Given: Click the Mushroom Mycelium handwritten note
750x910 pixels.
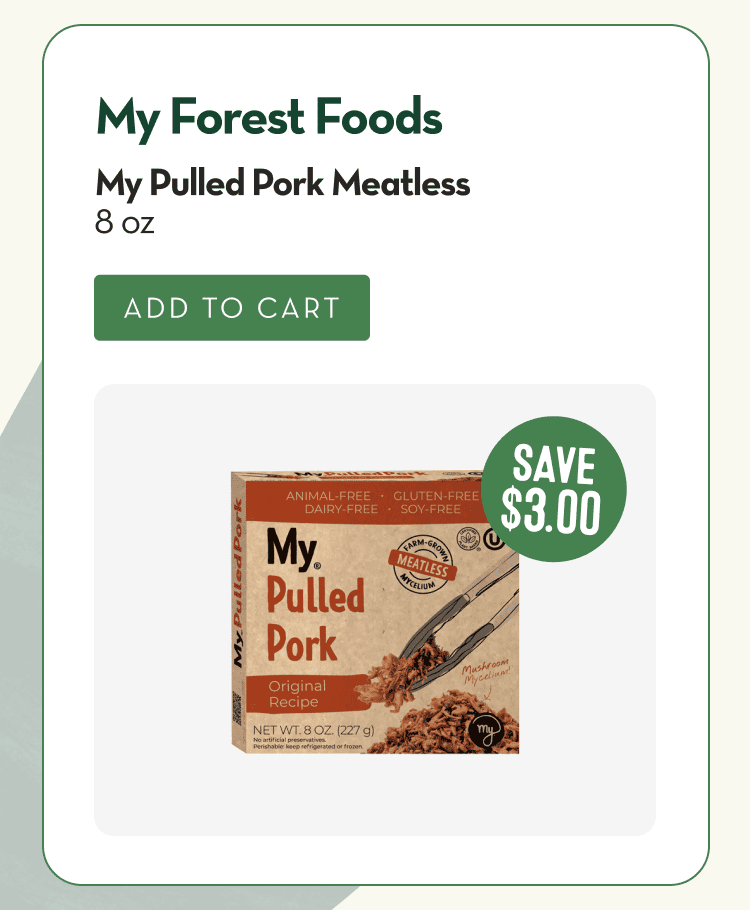Looking at the screenshot, I should 487,673.
